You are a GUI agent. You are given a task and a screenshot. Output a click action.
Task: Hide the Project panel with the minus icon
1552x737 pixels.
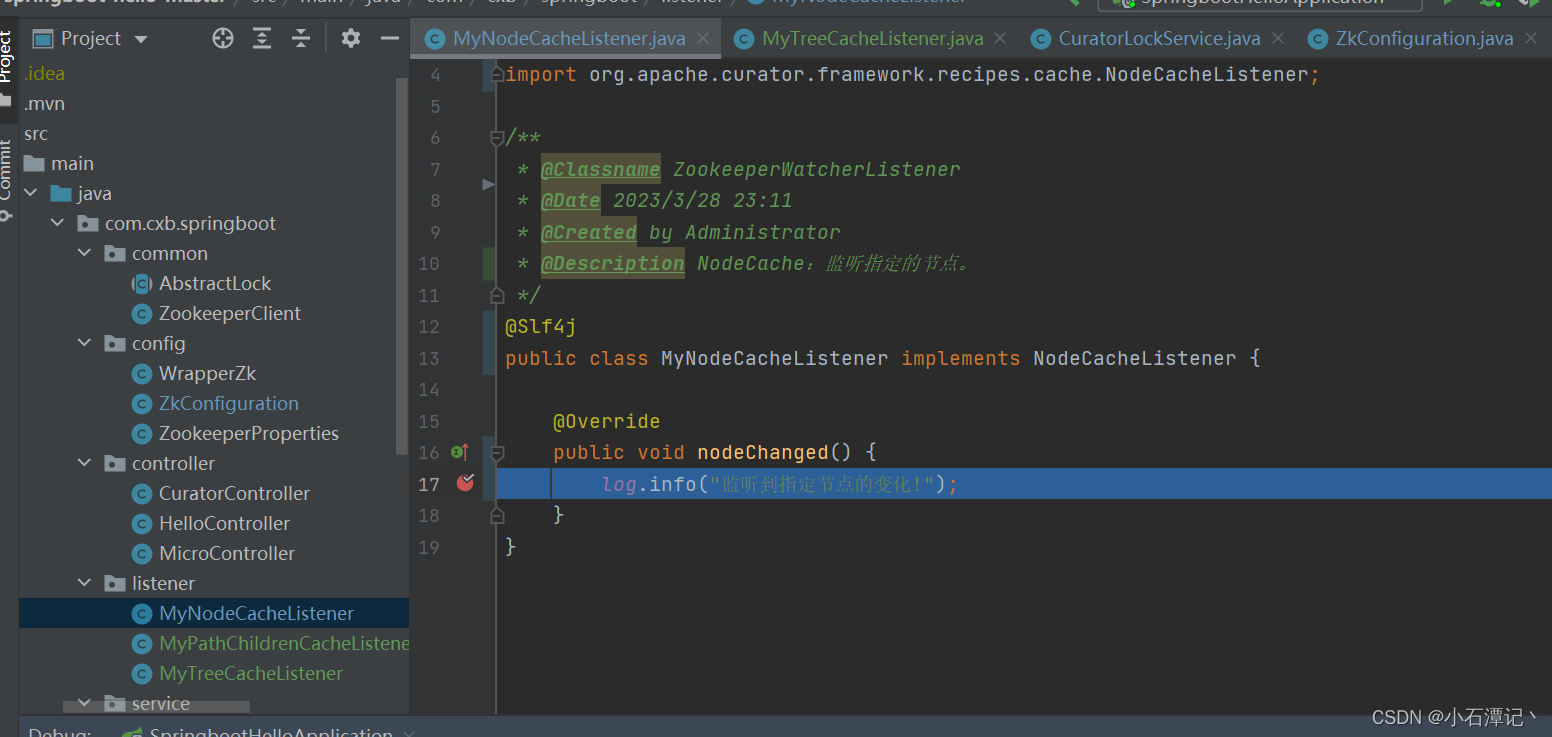(x=390, y=38)
